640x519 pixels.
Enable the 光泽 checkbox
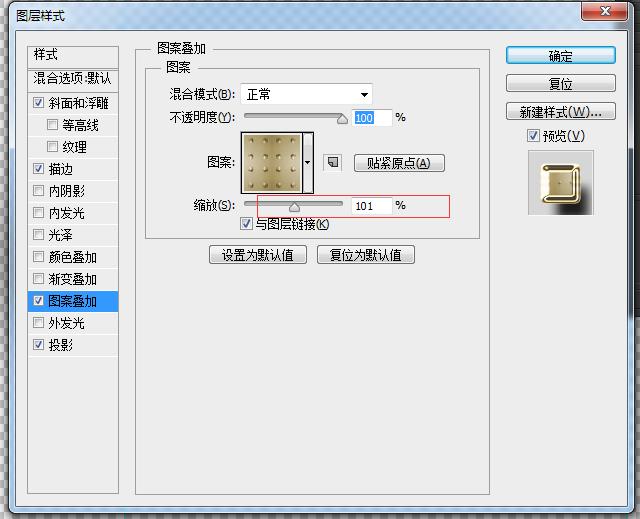pos(38,235)
